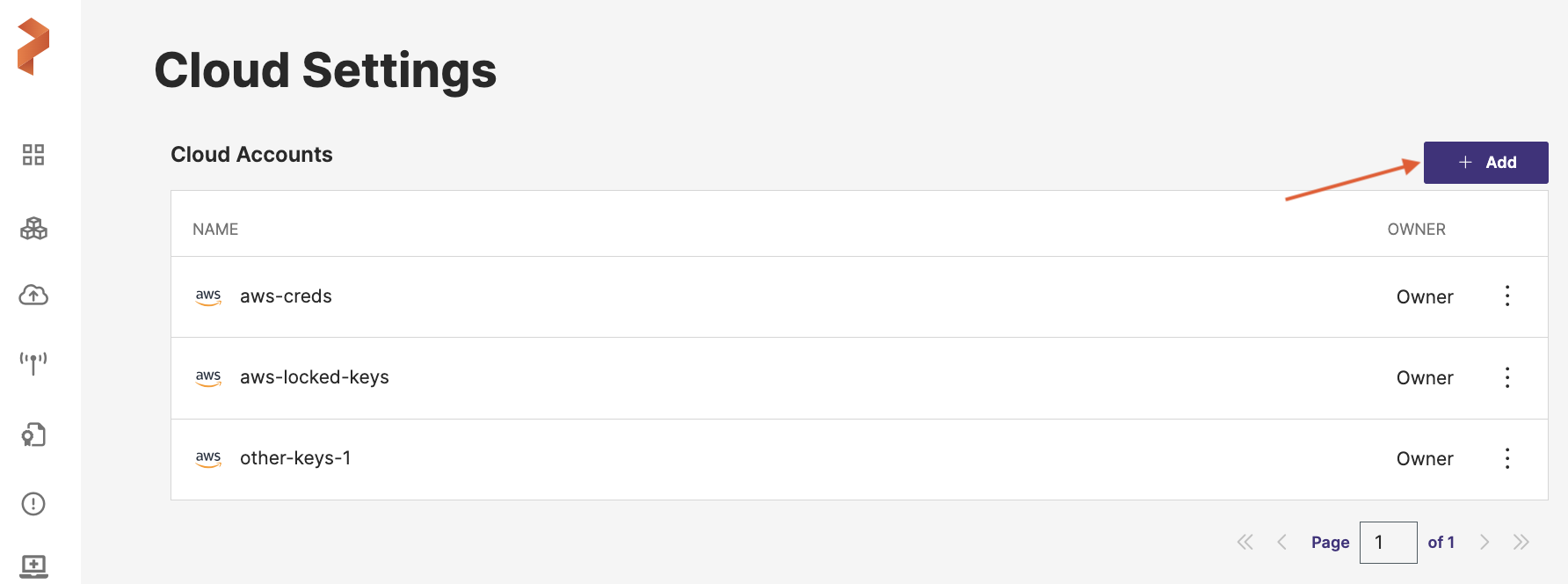Click the Portworx logo icon
This screenshot has width=1568, height=584.
coord(33,47)
